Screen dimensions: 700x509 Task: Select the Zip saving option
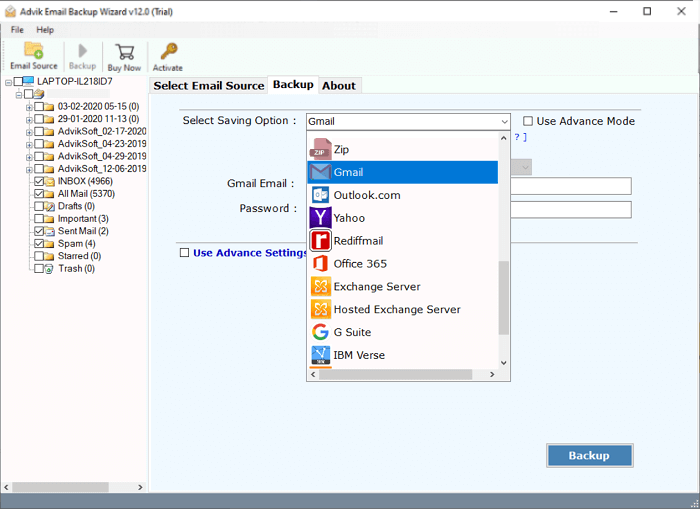402,150
